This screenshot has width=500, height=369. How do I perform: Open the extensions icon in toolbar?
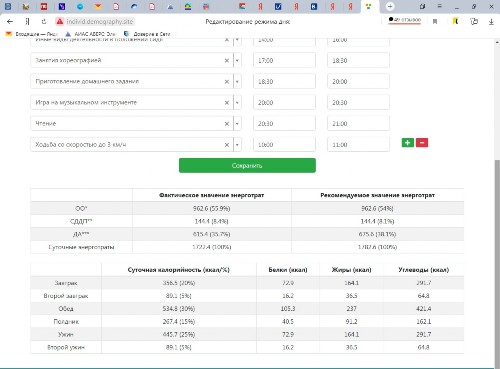tap(474, 22)
